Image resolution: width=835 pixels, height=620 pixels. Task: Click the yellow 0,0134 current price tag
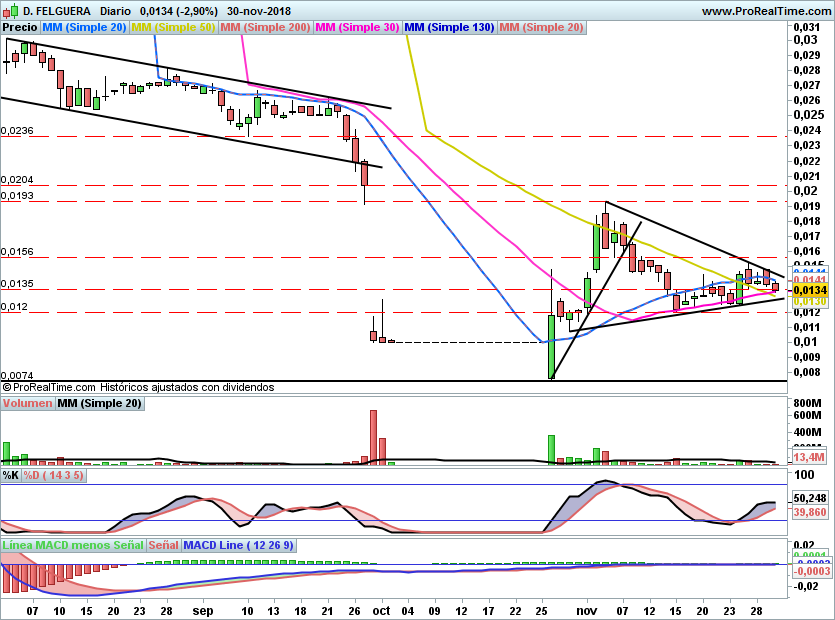pos(810,290)
